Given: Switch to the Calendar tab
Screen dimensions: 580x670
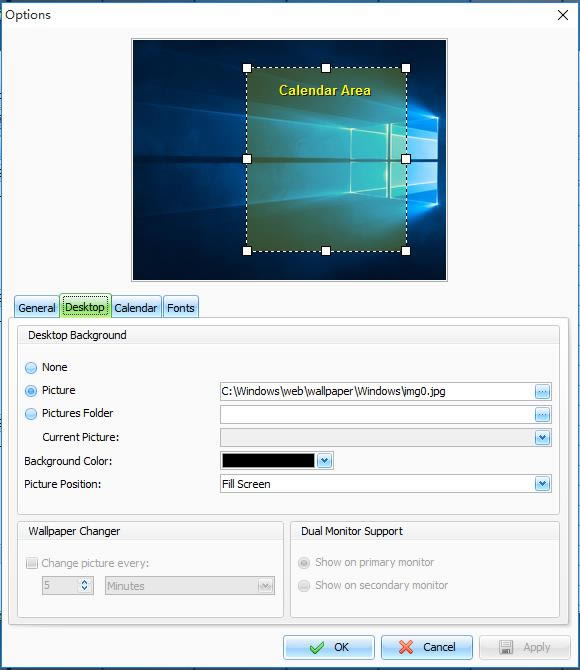Looking at the screenshot, I should 136,307.
